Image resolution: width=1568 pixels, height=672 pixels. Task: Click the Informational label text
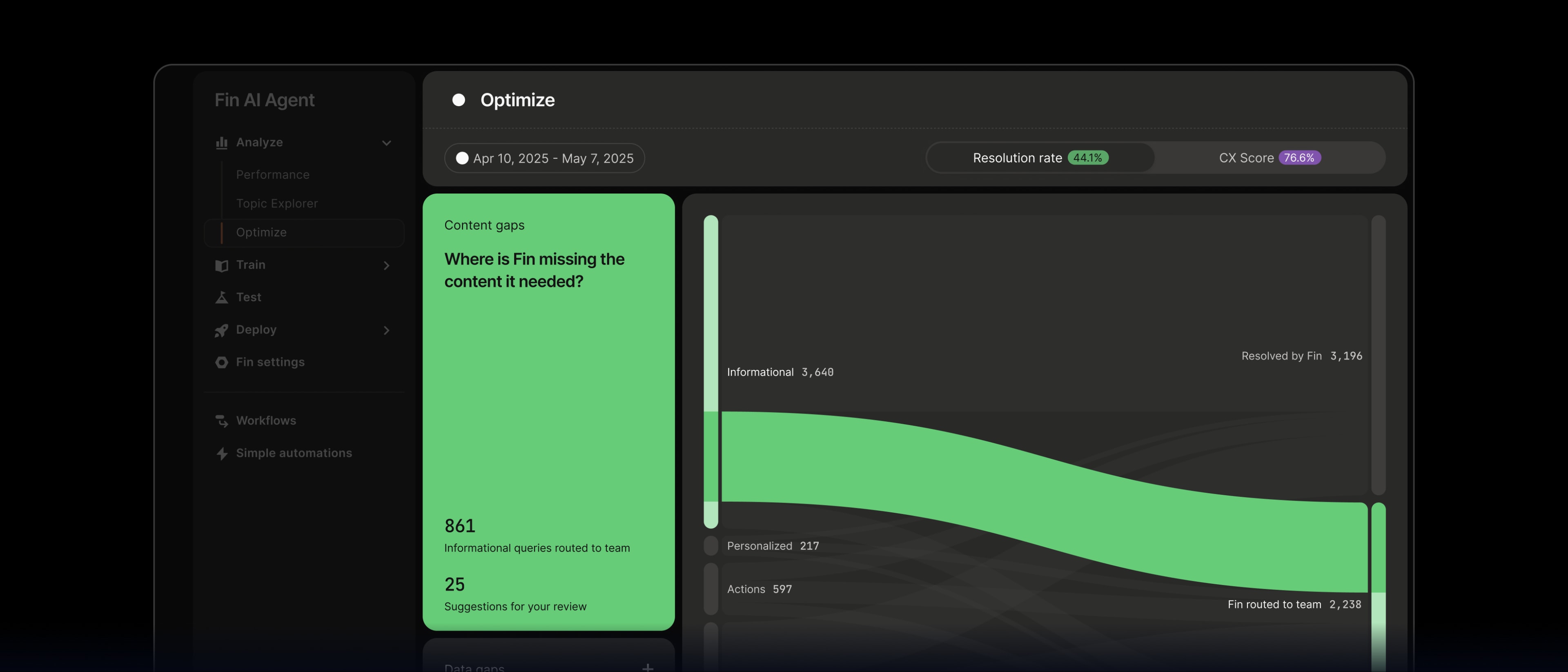click(760, 372)
